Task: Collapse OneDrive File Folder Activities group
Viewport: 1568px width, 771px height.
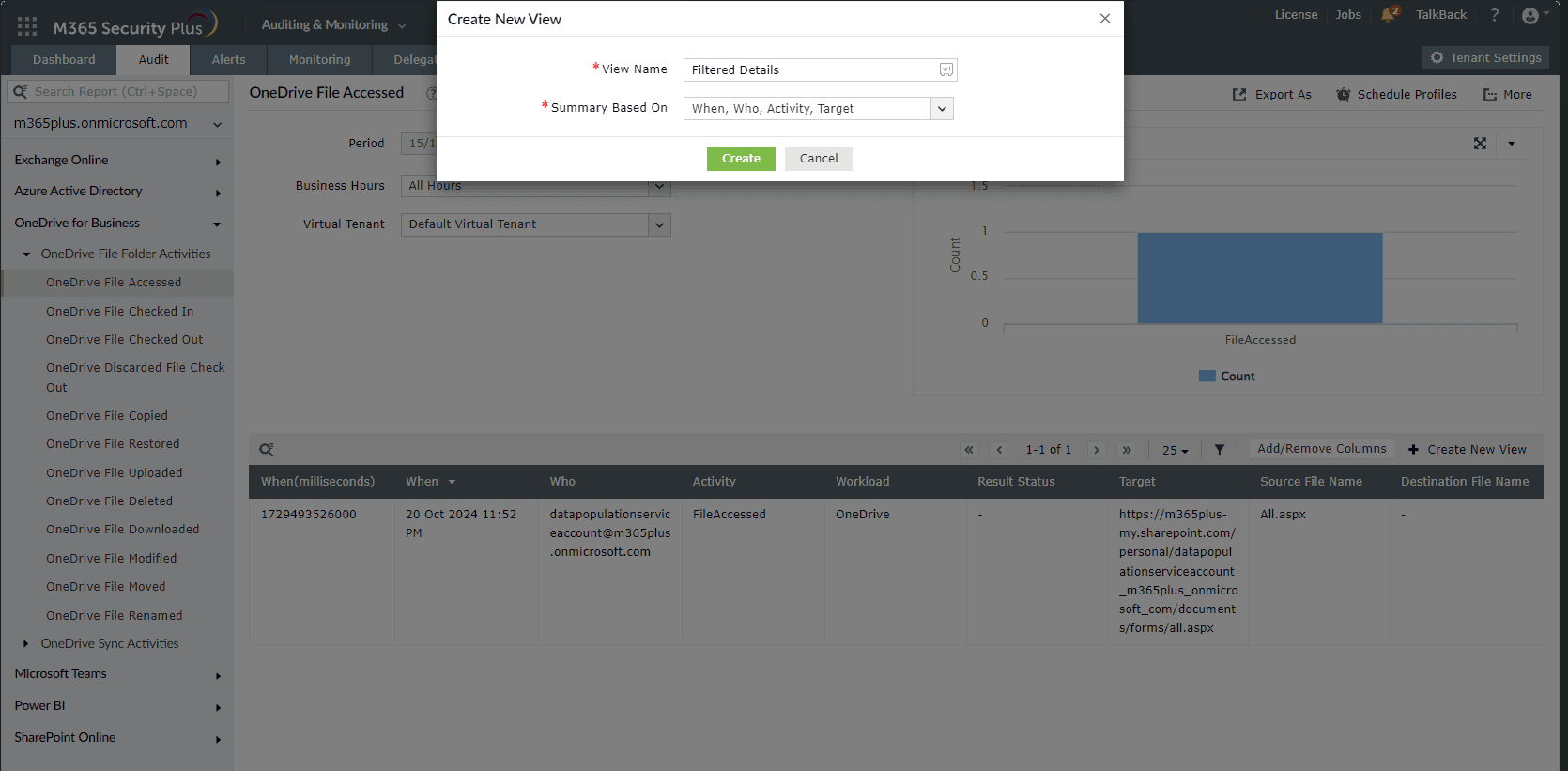Action: 26,254
